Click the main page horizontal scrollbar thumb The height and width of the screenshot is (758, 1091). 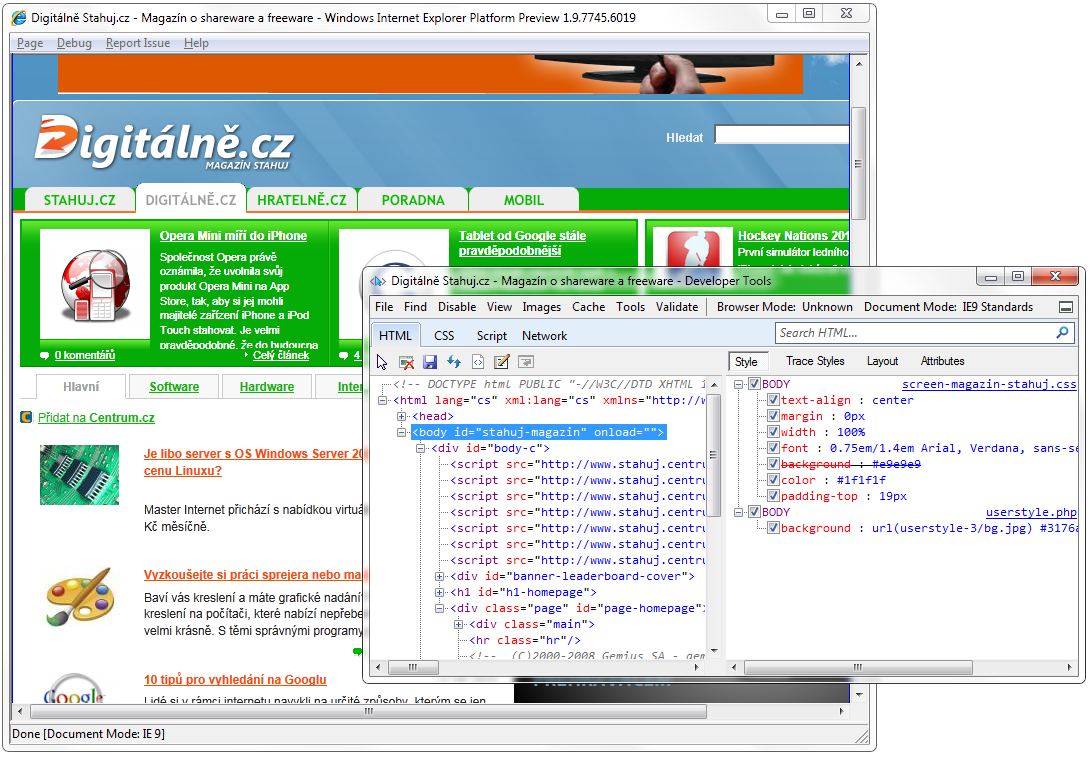[369, 711]
